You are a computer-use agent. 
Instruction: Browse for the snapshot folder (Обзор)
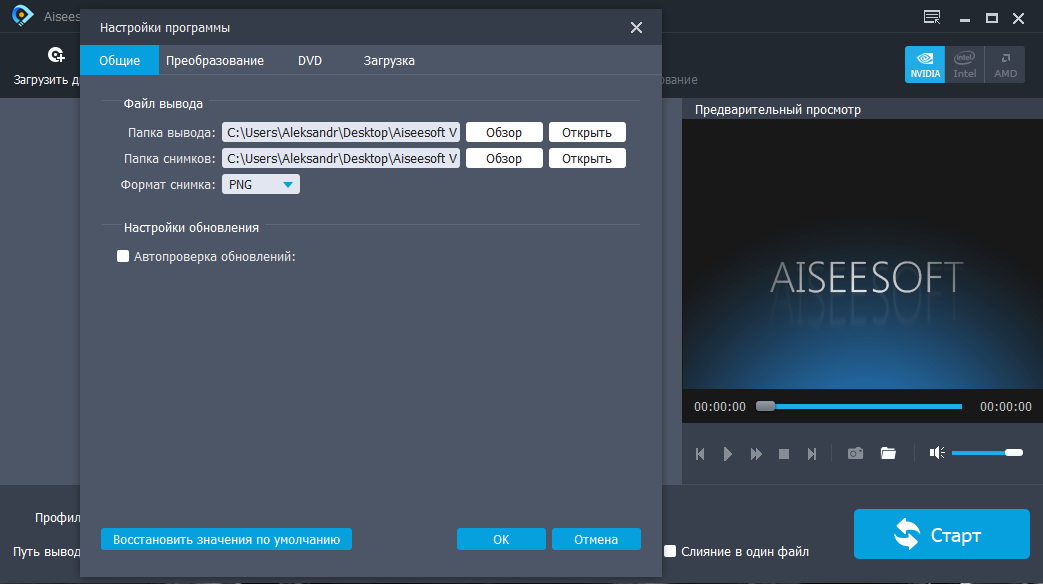pyautogui.click(x=504, y=158)
